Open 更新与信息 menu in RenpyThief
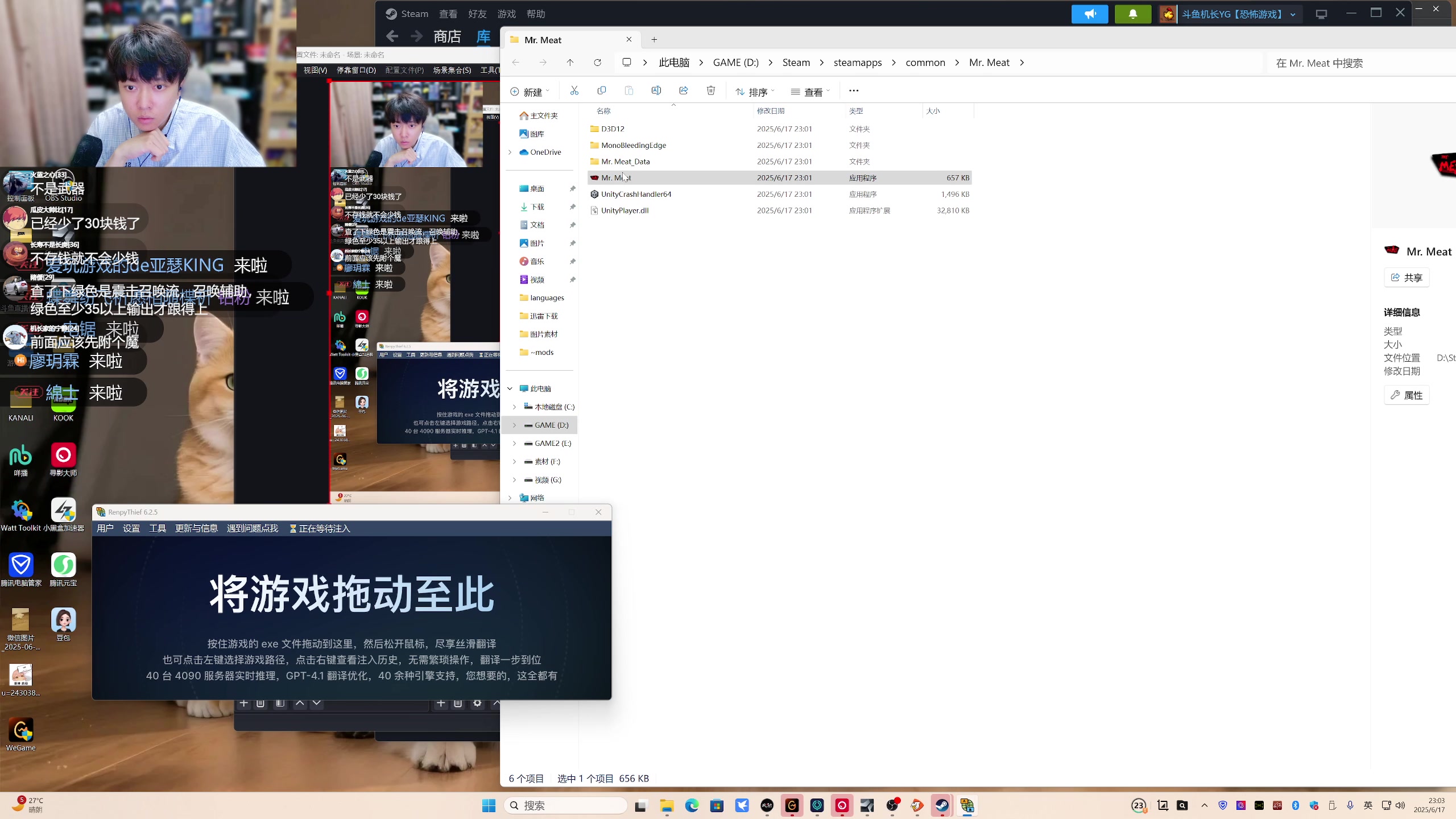Viewport: 1456px width, 819px height. [x=196, y=528]
